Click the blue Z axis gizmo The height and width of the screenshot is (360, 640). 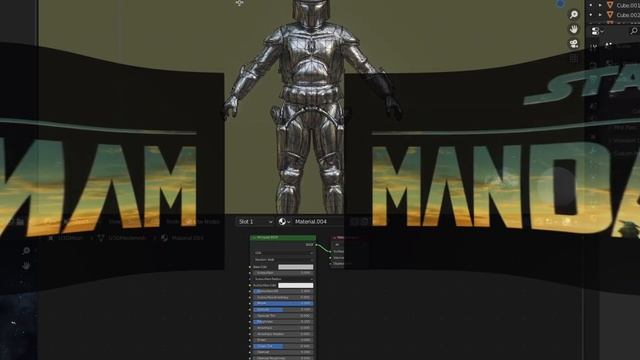pos(560,3)
